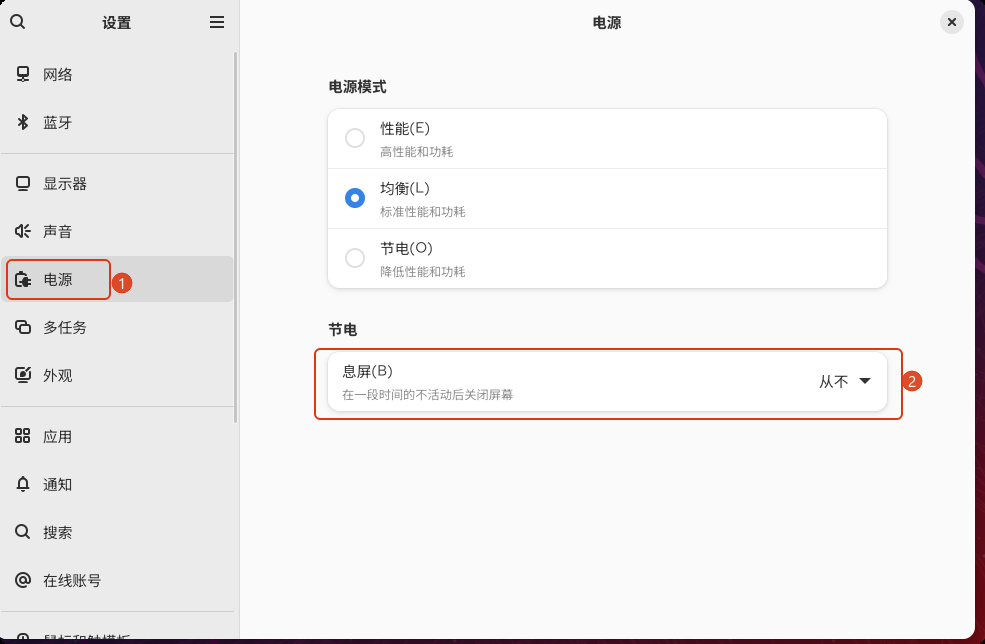Click the 应用 apps grid icon

23,436
